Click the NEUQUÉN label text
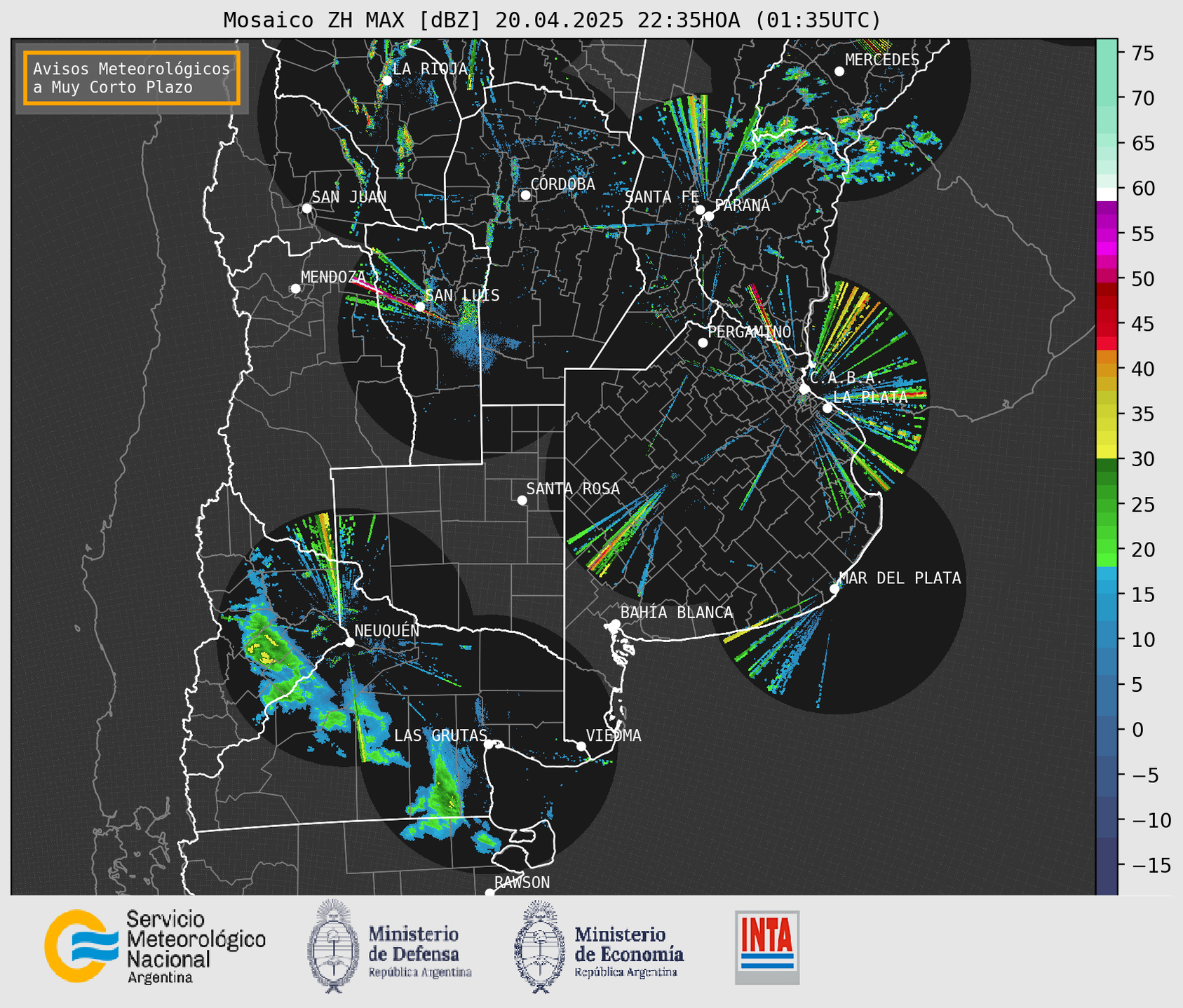 [387, 631]
